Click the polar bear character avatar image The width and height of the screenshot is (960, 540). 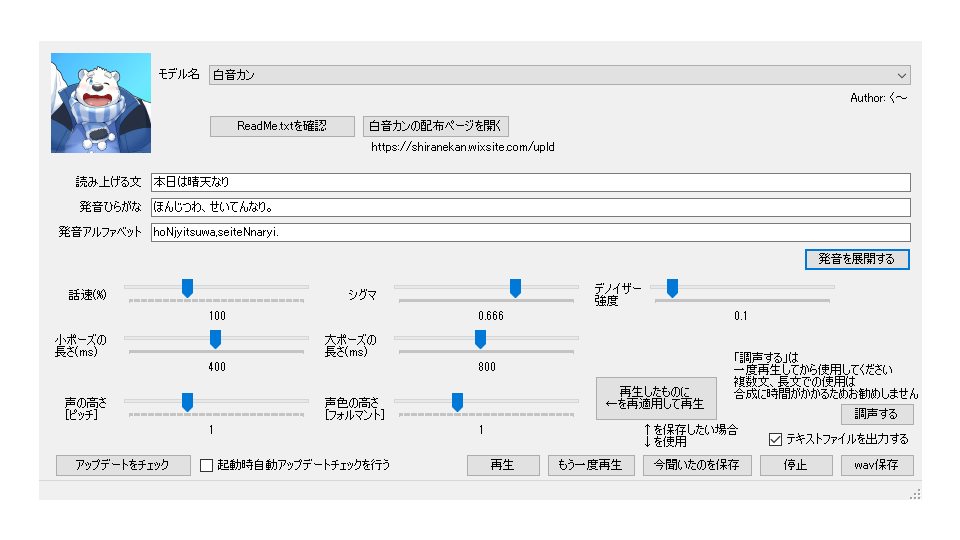click(x=100, y=103)
